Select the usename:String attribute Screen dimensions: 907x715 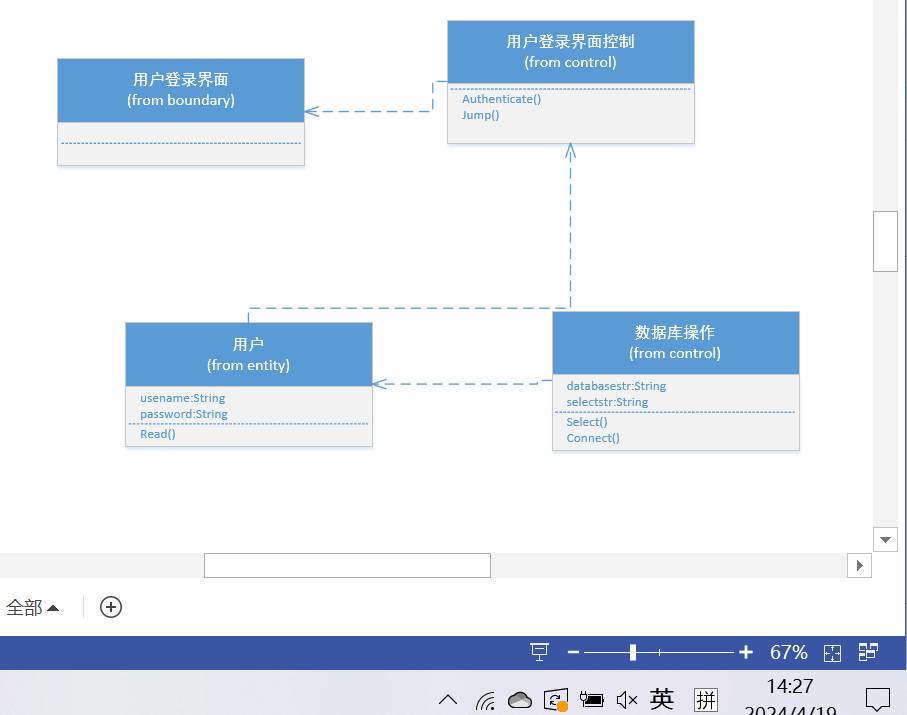pyautogui.click(x=183, y=398)
